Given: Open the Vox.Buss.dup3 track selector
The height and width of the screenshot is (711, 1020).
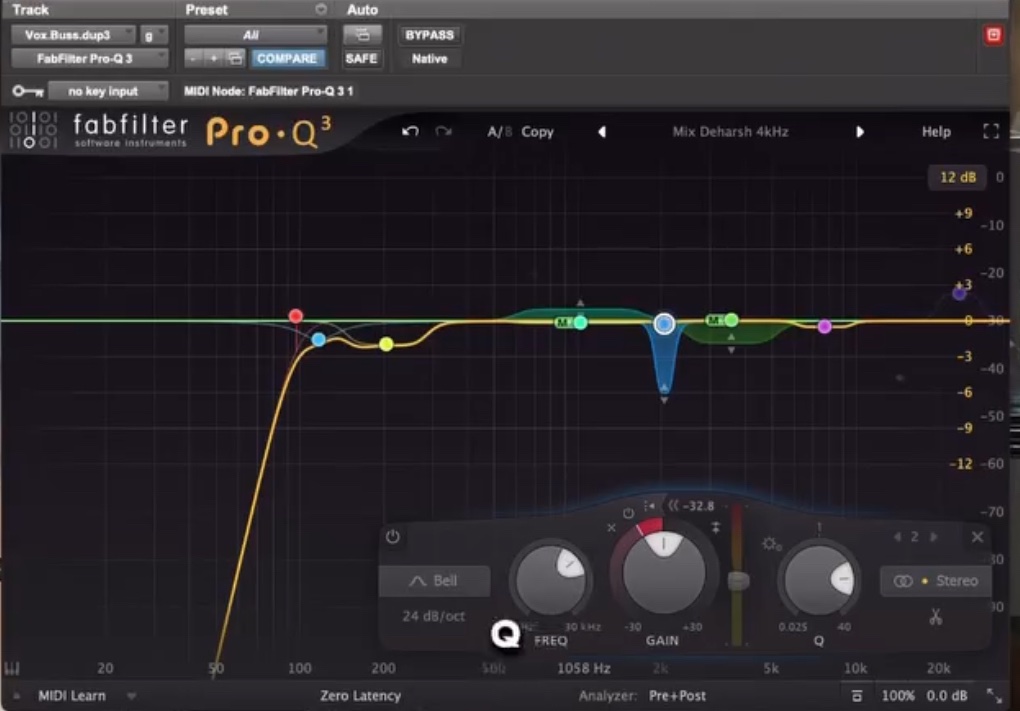Looking at the screenshot, I should pyautogui.click(x=73, y=34).
